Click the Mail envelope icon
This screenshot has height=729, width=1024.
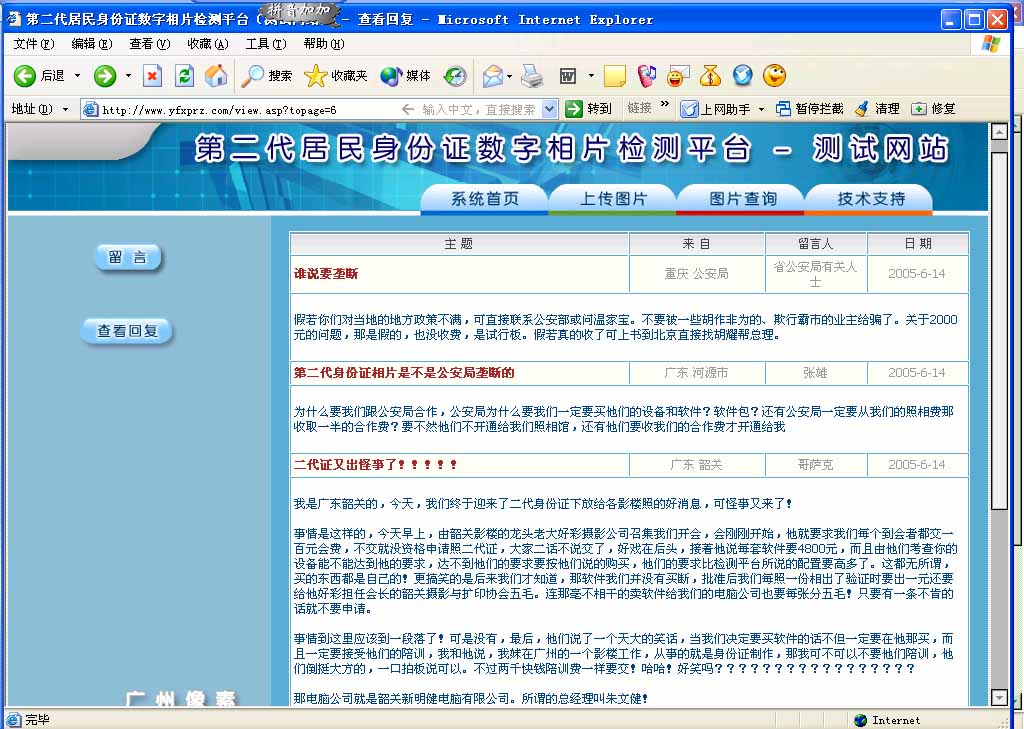pyautogui.click(x=493, y=76)
